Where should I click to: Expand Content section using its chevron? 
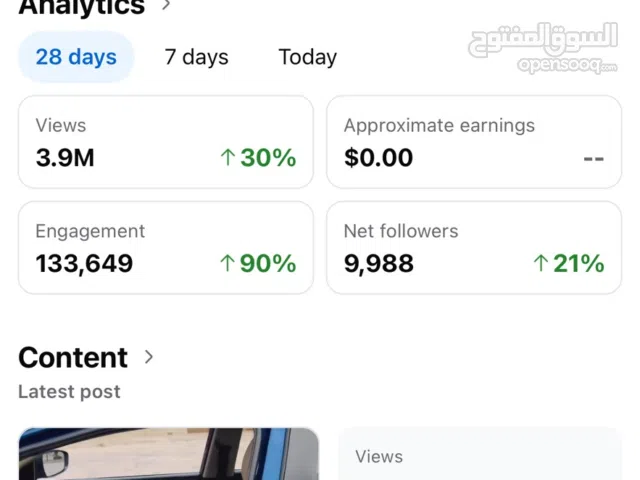tap(149, 357)
